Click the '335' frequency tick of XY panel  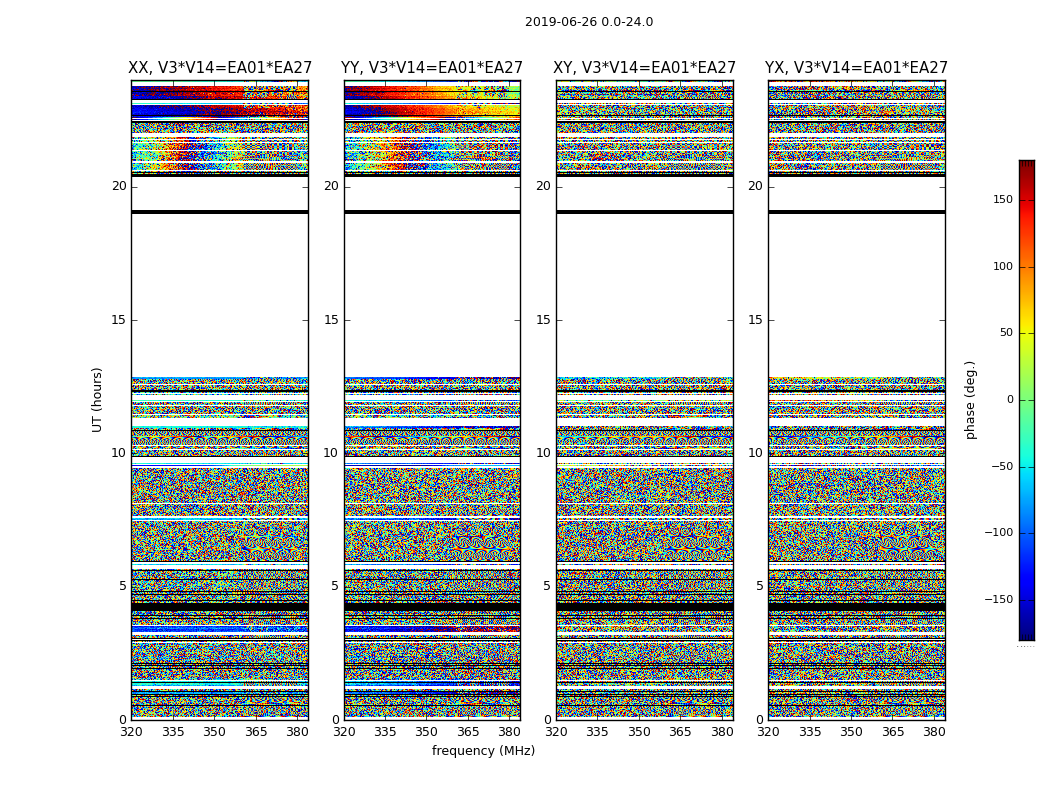pos(597,732)
